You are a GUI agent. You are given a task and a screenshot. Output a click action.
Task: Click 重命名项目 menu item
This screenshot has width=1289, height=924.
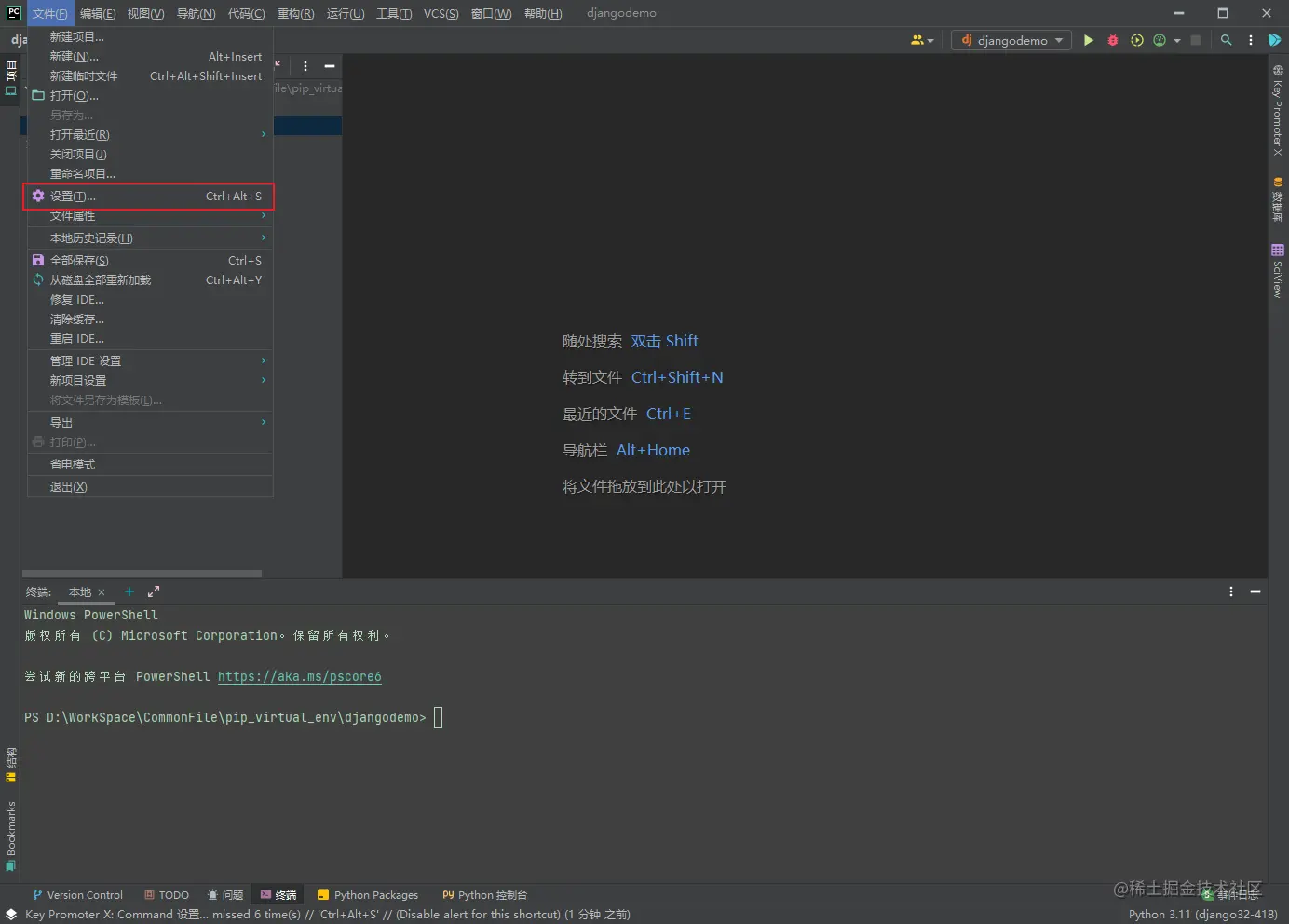[x=150, y=174]
